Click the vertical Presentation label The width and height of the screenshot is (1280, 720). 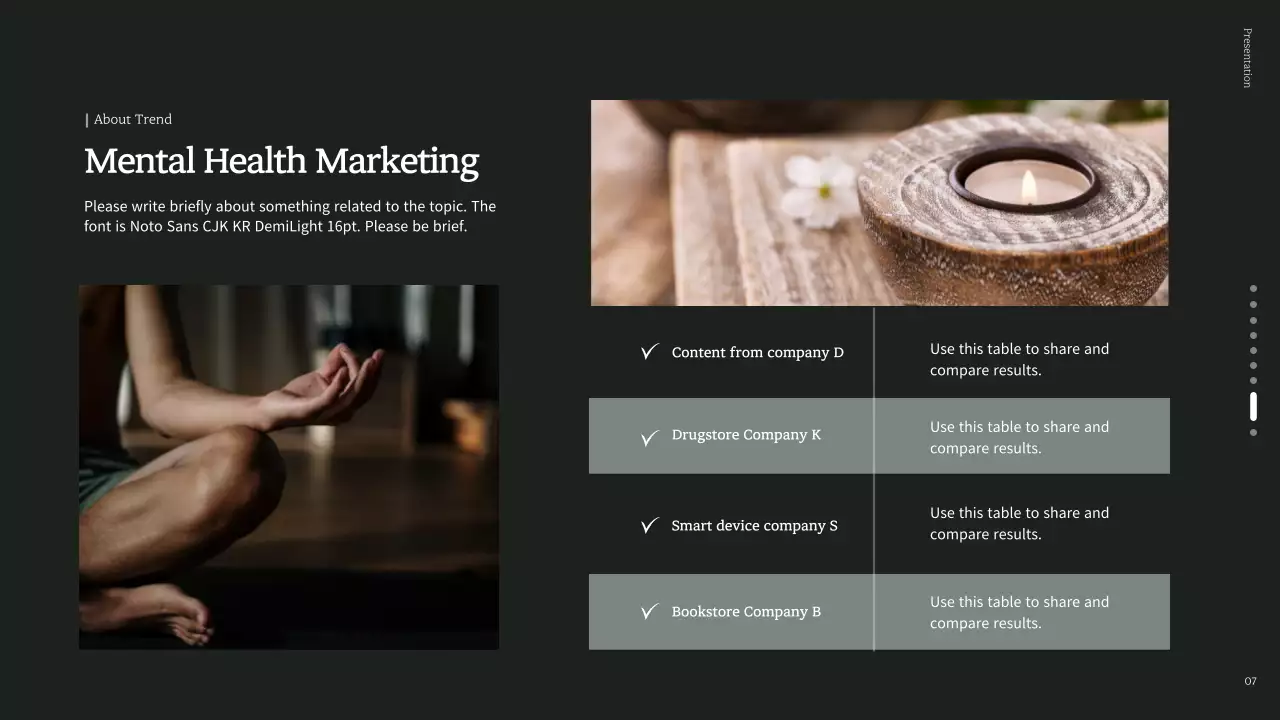(1247, 58)
